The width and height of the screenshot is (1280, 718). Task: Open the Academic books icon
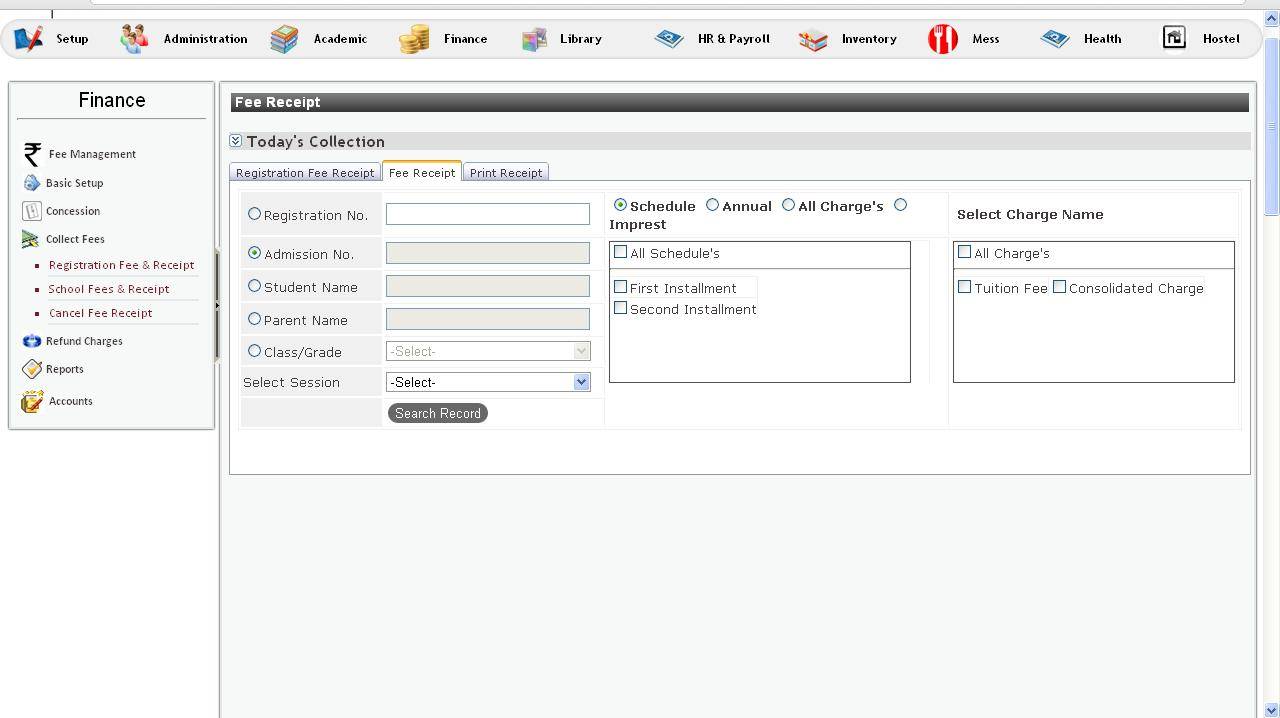pos(284,39)
